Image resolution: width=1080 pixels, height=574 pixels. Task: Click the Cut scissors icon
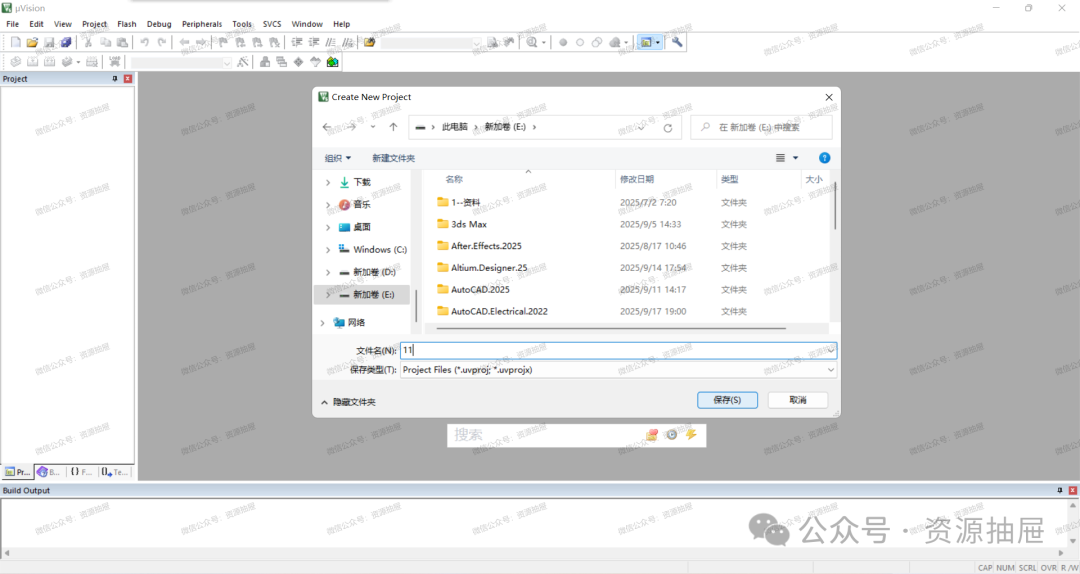88,42
